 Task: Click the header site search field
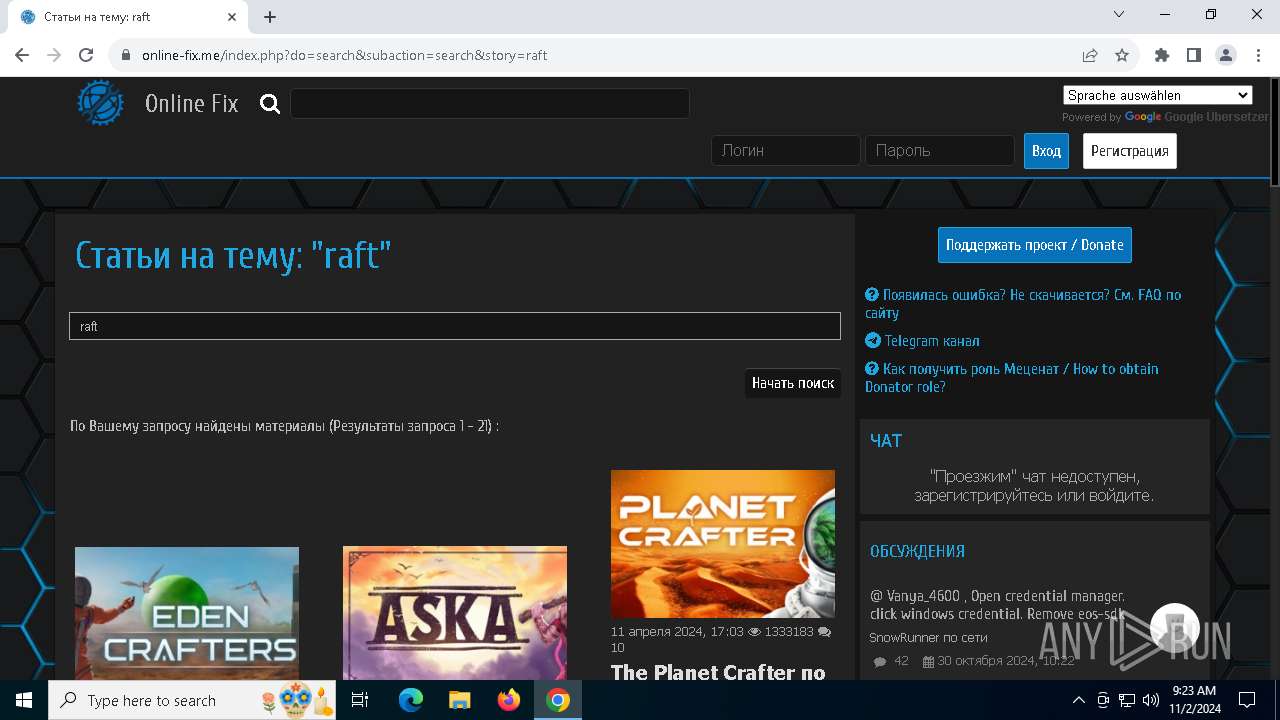click(490, 103)
